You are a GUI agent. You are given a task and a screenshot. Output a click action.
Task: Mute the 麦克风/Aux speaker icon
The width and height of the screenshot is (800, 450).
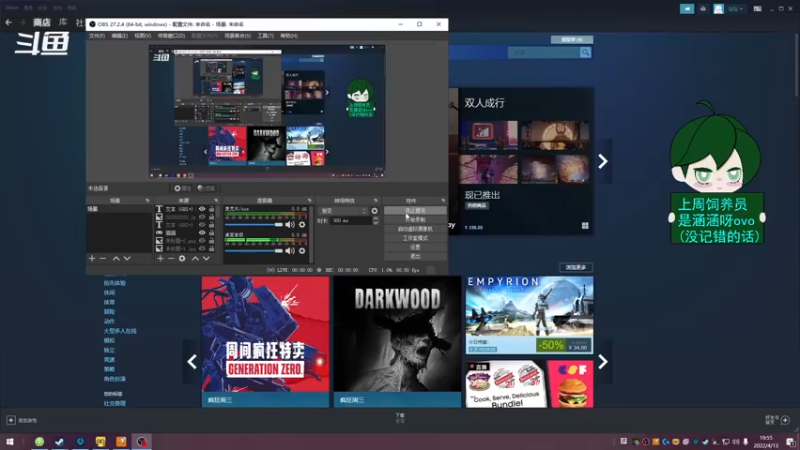point(290,224)
